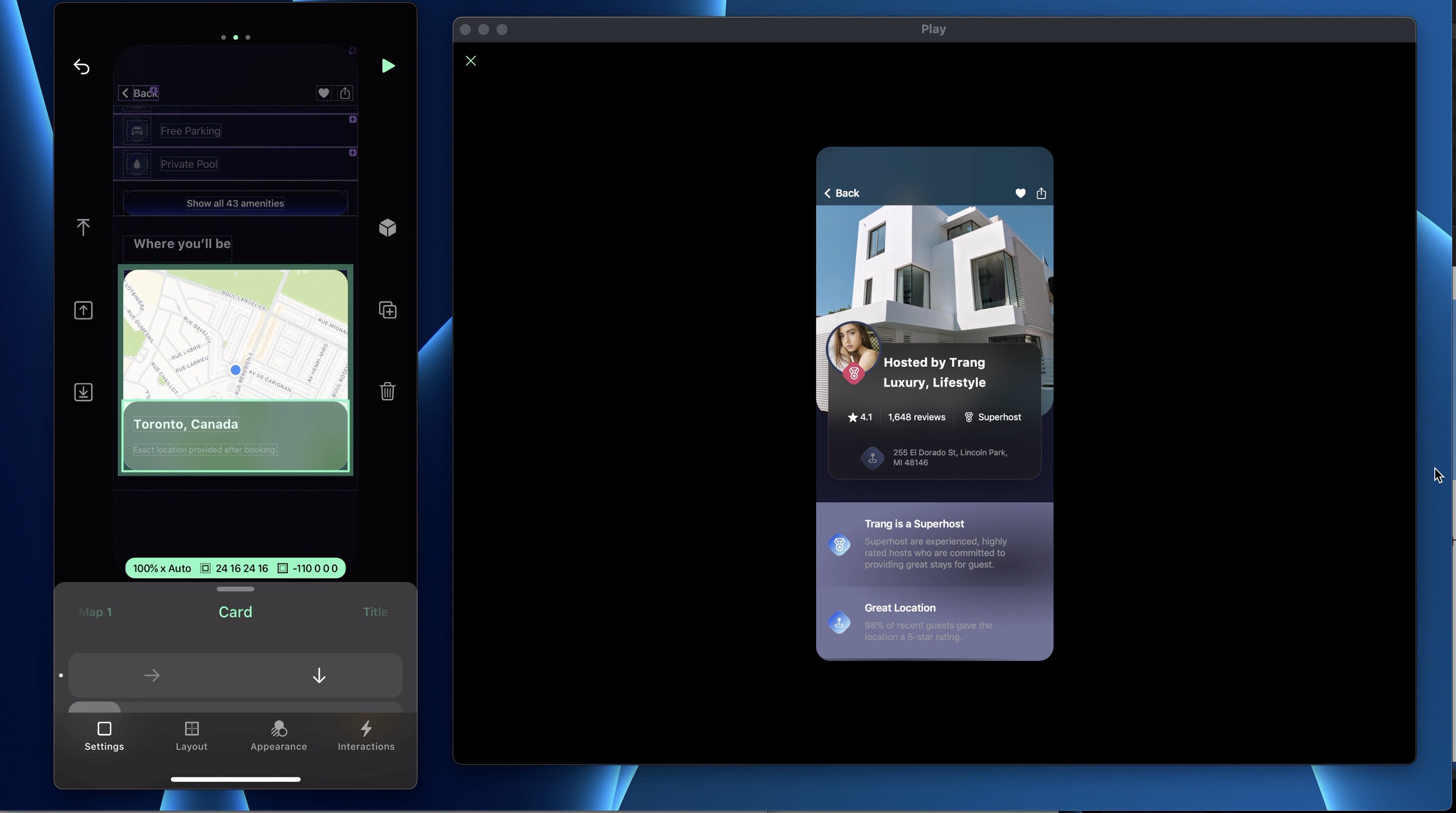Click the undo arrow icon
This screenshot has height=813, width=1456.
coord(82,67)
